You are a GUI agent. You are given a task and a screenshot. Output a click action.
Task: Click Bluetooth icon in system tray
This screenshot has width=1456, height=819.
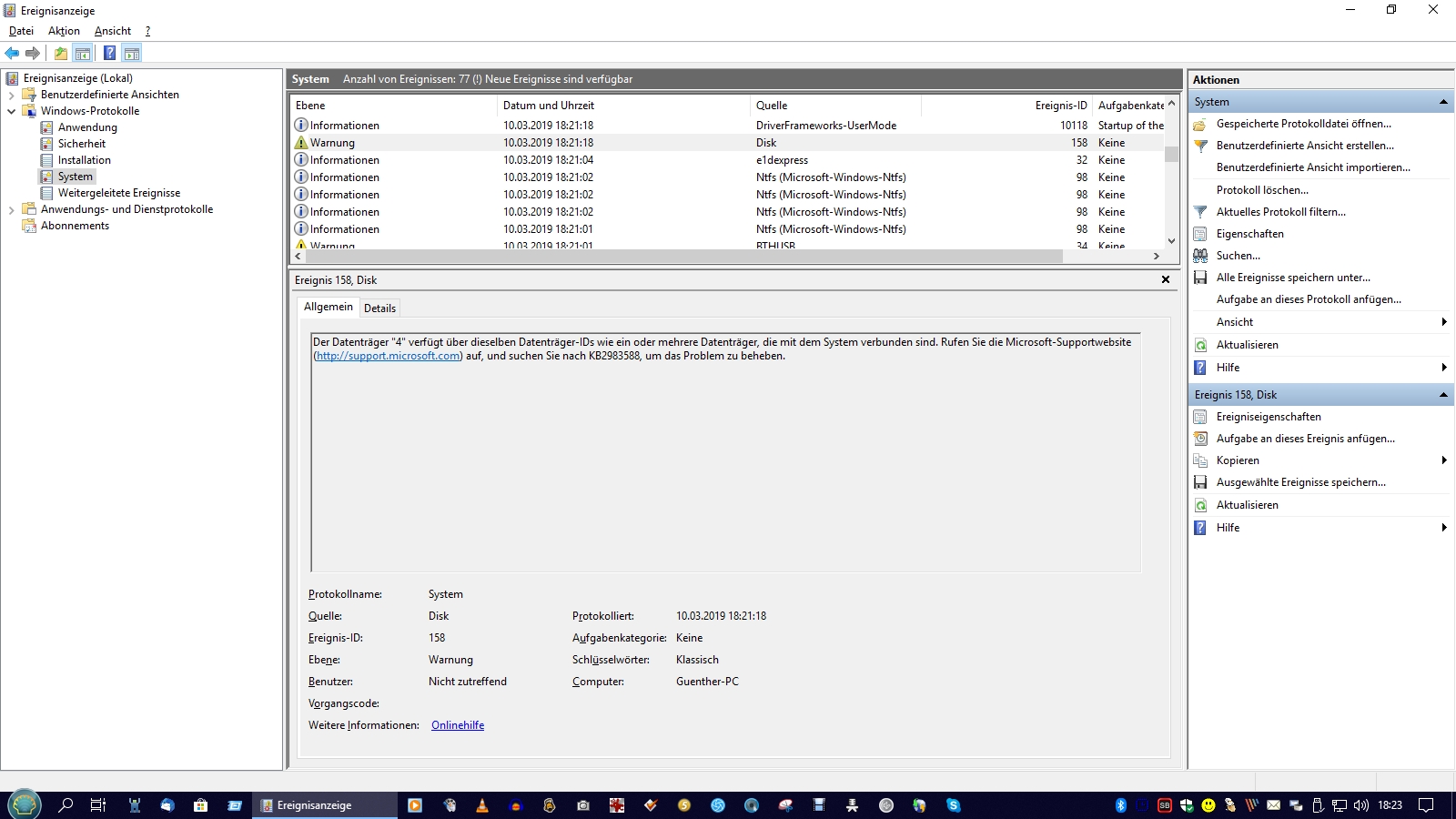pyautogui.click(x=1121, y=805)
